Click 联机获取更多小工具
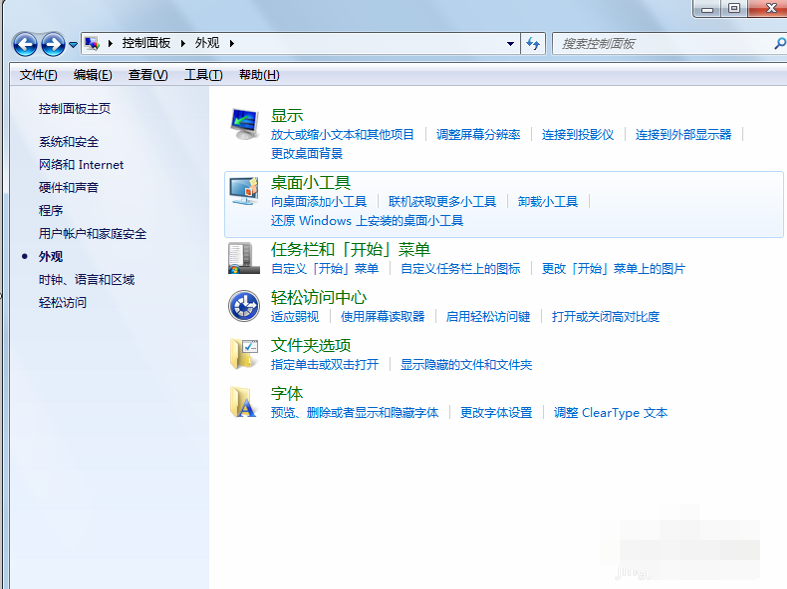Image resolution: width=787 pixels, height=589 pixels. point(442,202)
